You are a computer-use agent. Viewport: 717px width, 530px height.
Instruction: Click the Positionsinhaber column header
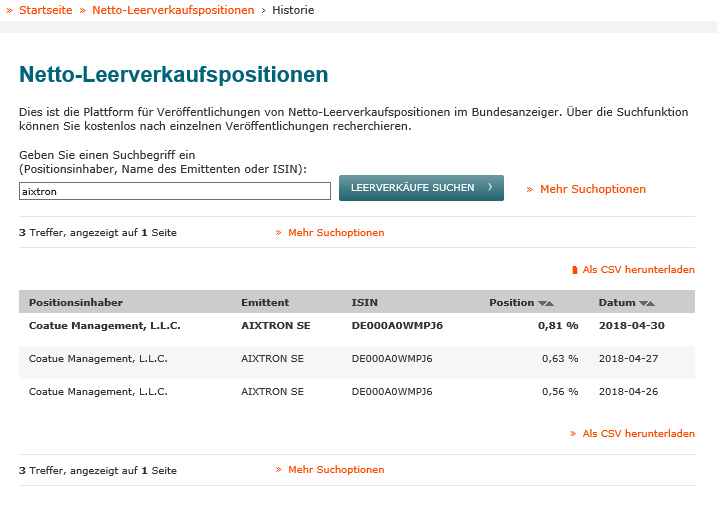coord(76,303)
